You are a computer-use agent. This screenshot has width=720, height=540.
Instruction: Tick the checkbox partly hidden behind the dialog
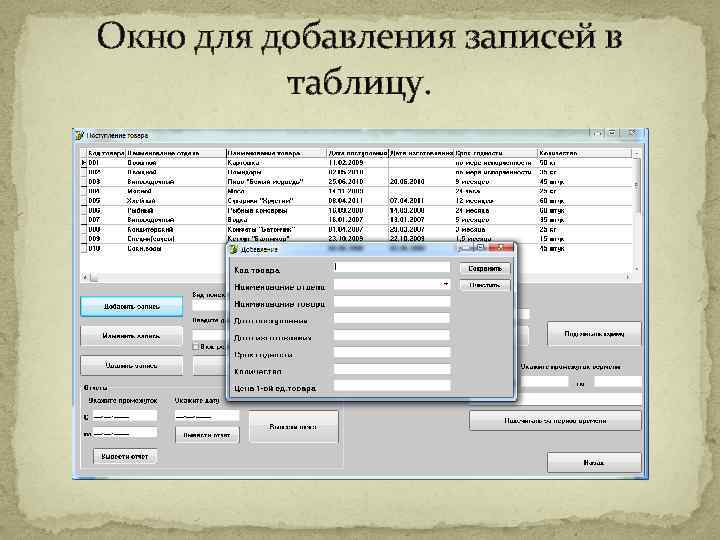point(196,347)
